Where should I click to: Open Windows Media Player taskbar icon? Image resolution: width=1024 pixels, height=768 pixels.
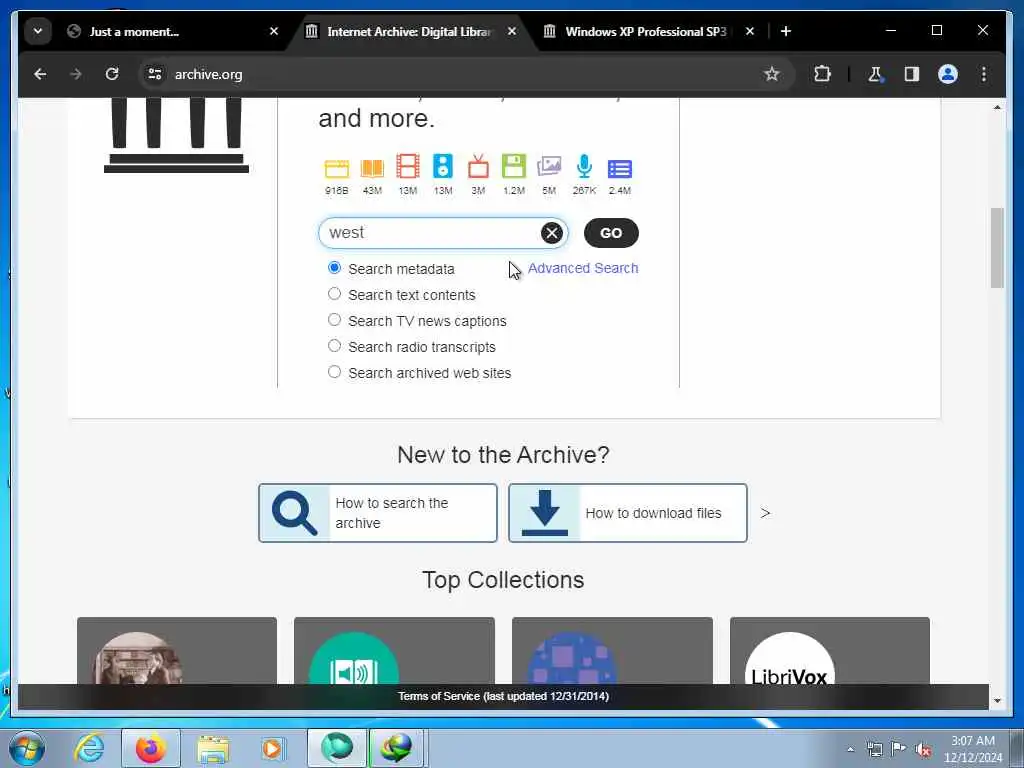pyautogui.click(x=273, y=748)
